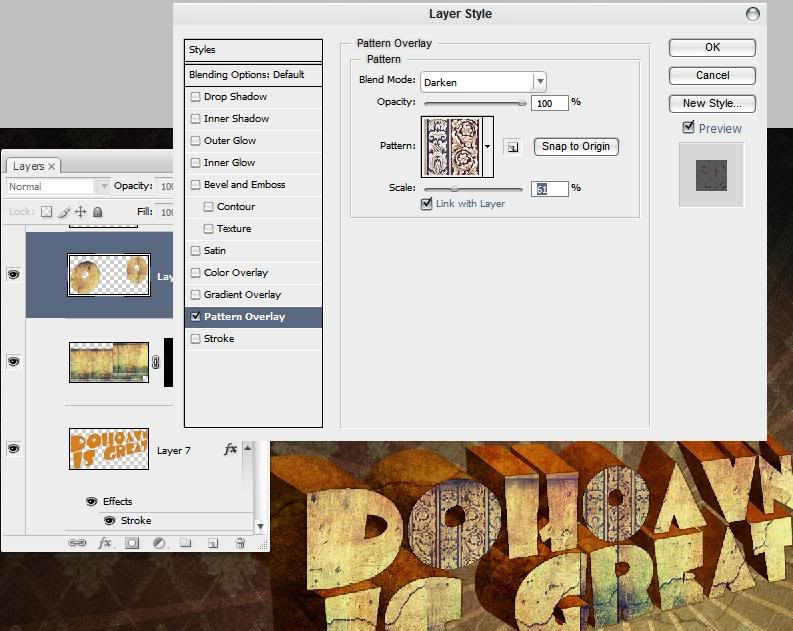Click the fx badge on Layer 7
The image size is (793, 631).
click(230, 449)
